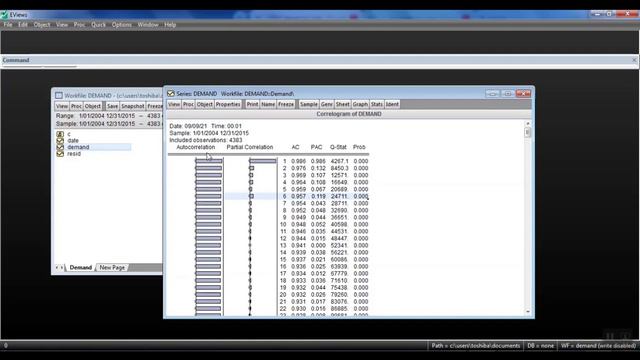Open the View menu in menu bar
The image size is (640, 360).
tap(62, 25)
